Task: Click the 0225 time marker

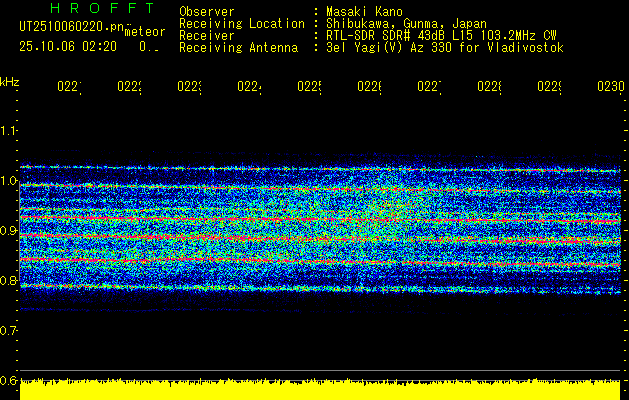Action: point(310,86)
